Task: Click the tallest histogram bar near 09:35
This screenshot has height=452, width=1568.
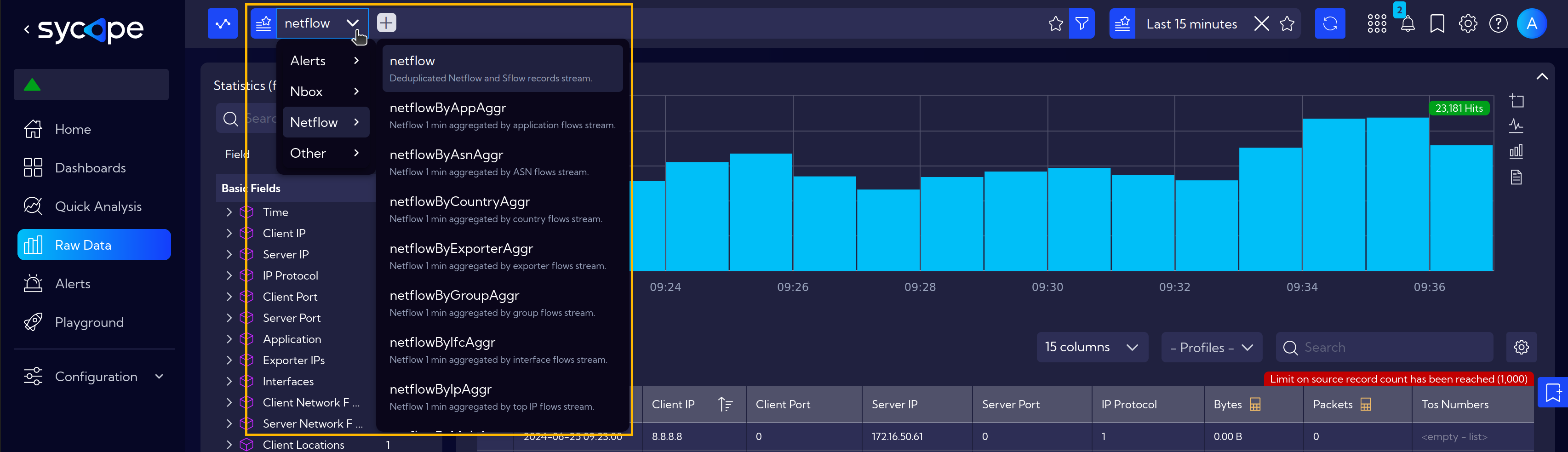Action: click(1397, 194)
